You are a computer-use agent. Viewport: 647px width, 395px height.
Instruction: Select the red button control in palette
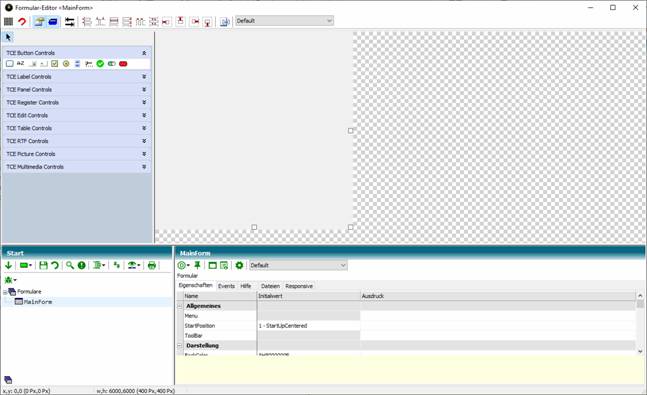click(123, 64)
